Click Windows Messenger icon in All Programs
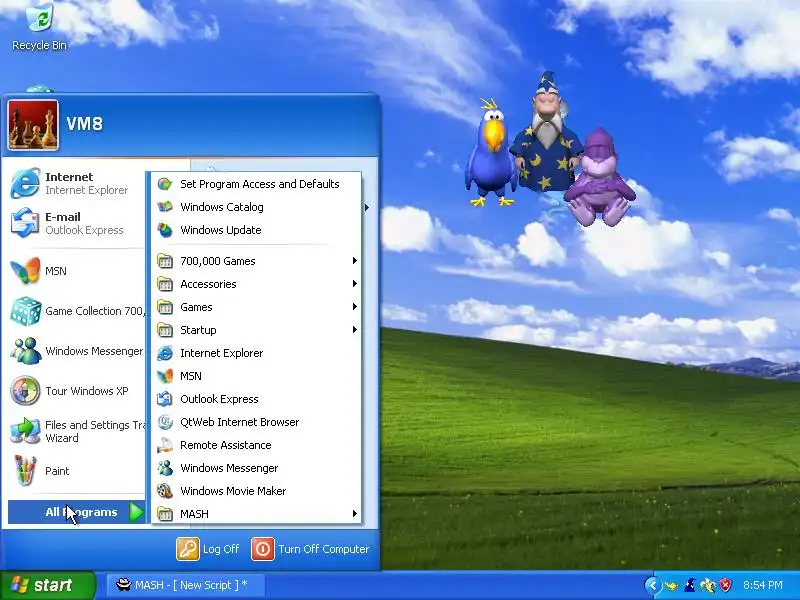 (165, 468)
